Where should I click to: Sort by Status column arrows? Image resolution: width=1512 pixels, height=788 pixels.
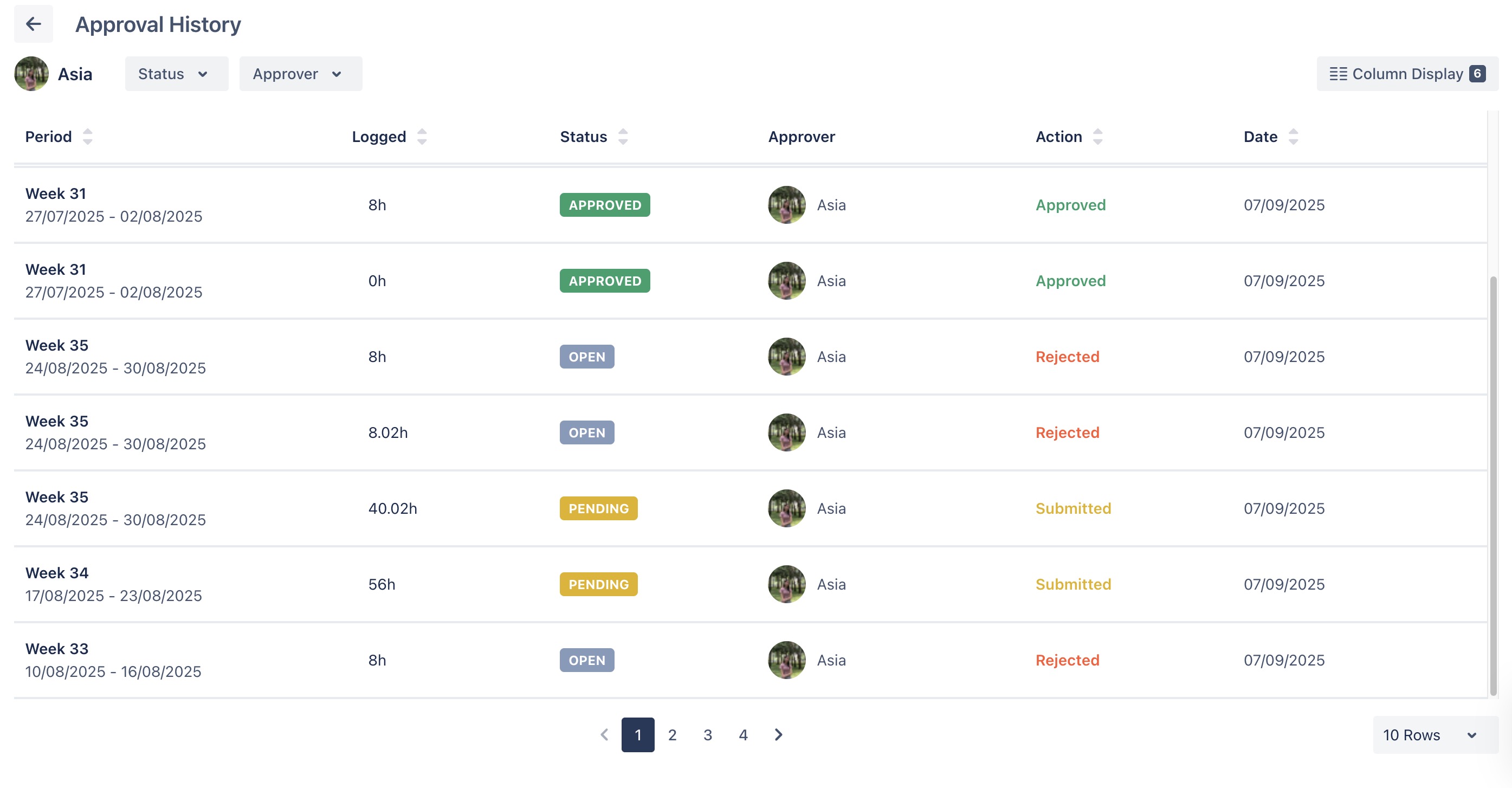pyautogui.click(x=623, y=137)
